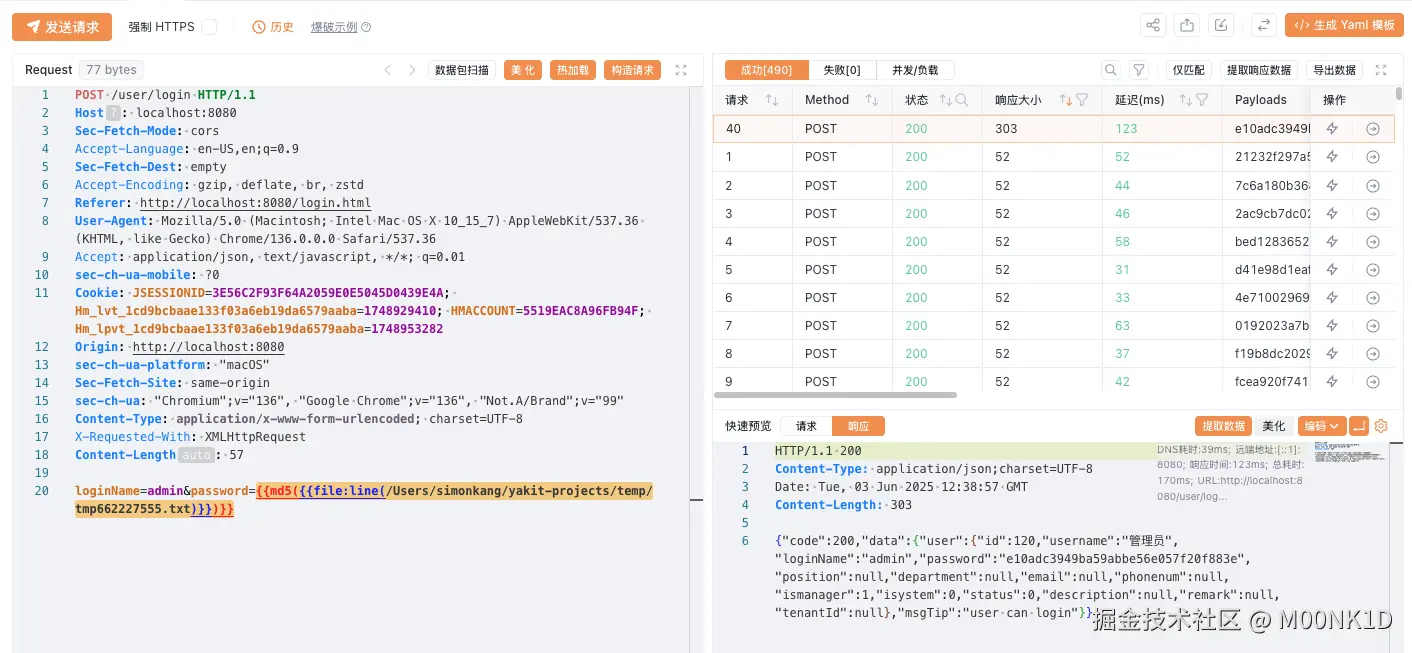Click the share icon in the top toolbar
This screenshot has height=653, width=1412.
(x=1154, y=26)
